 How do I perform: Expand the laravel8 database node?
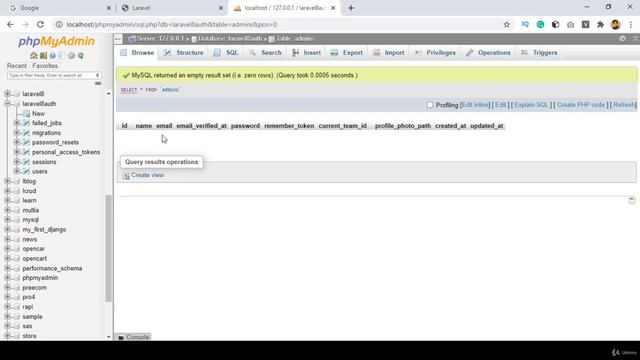coord(7,94)
